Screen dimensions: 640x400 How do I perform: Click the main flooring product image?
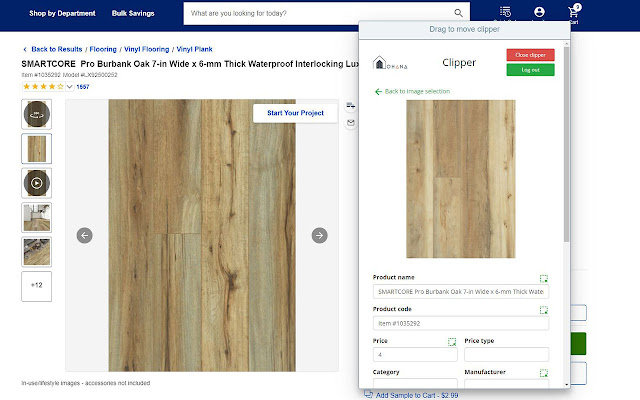[x=202, y=235]
